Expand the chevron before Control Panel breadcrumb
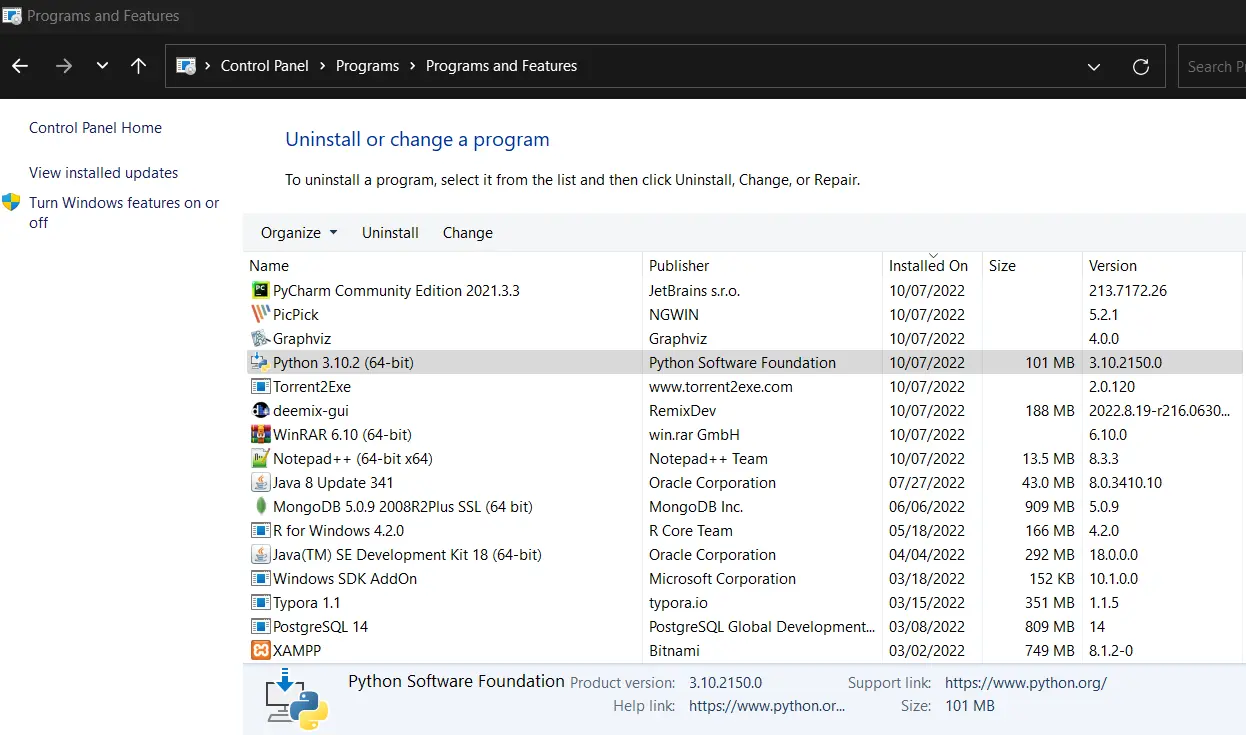The height and width of the screenshot is (735, 1246). click(208, 66)
